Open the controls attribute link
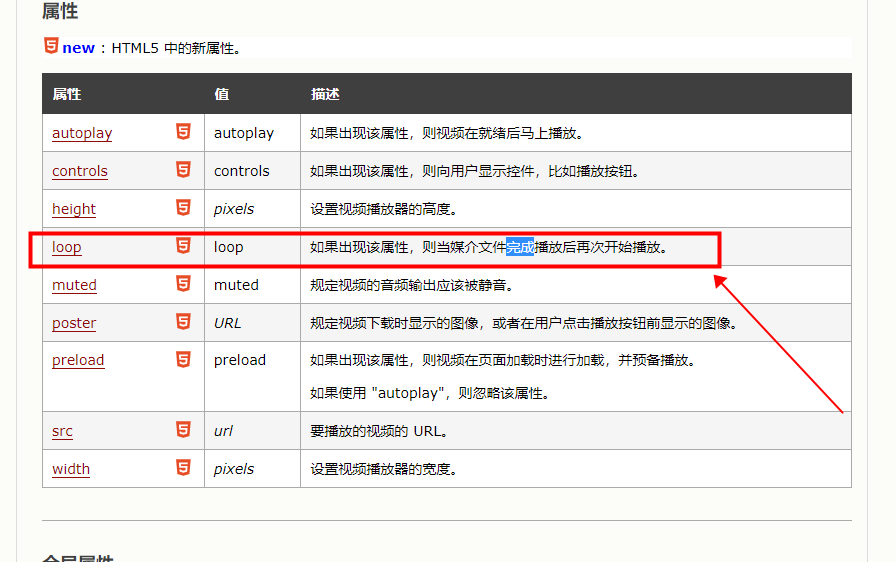The image size is (896, 562). [79, 171]
